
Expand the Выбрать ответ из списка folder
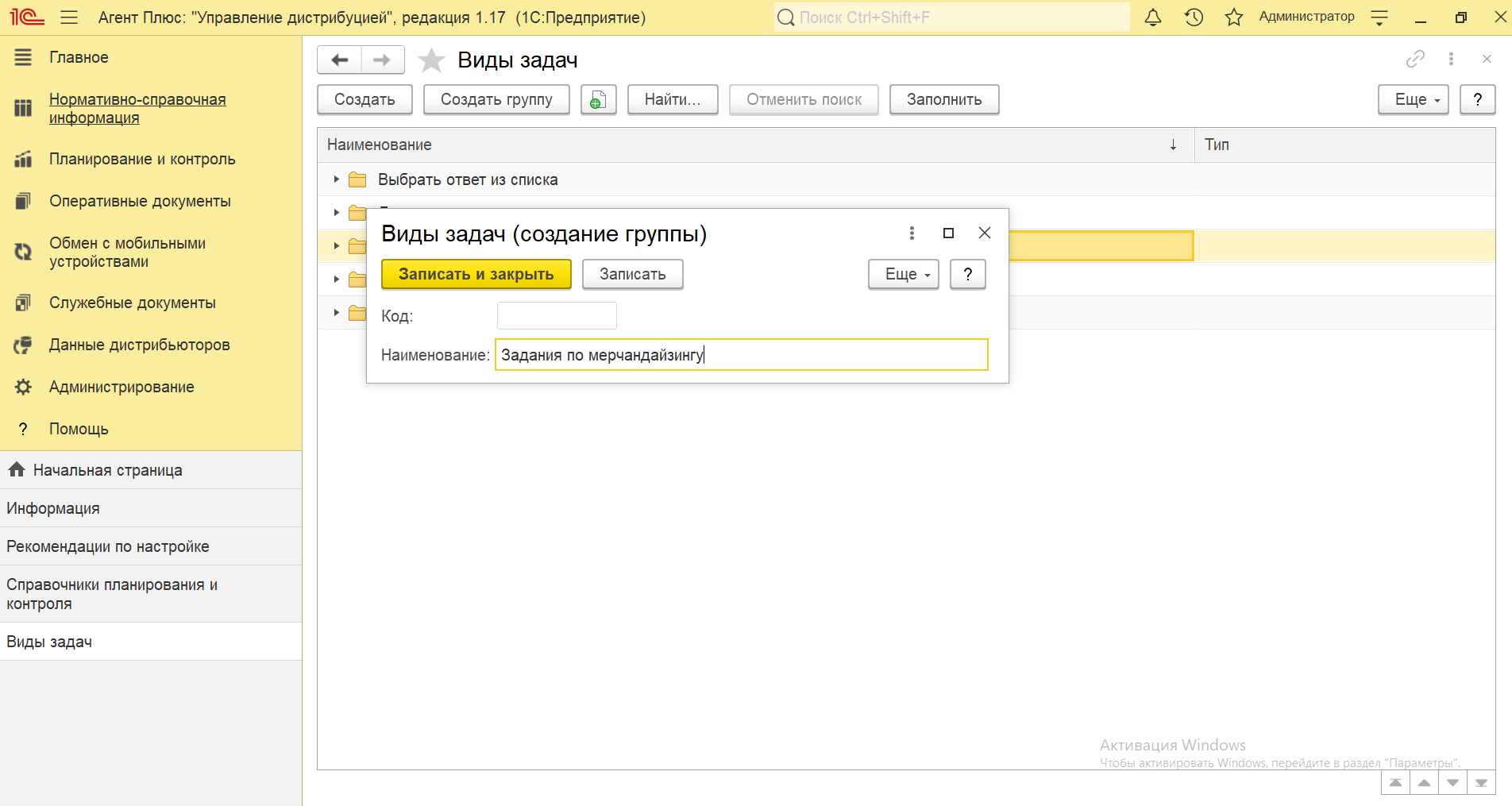337,179
